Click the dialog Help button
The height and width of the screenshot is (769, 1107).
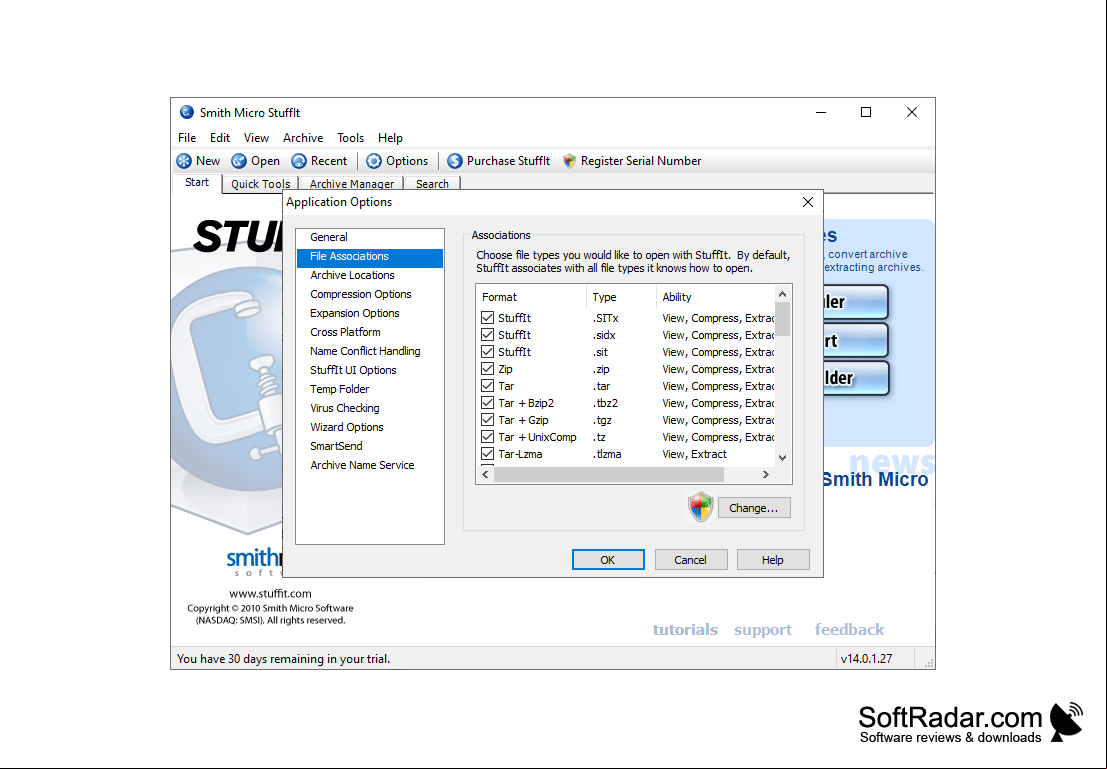click(x=772, y=560)
